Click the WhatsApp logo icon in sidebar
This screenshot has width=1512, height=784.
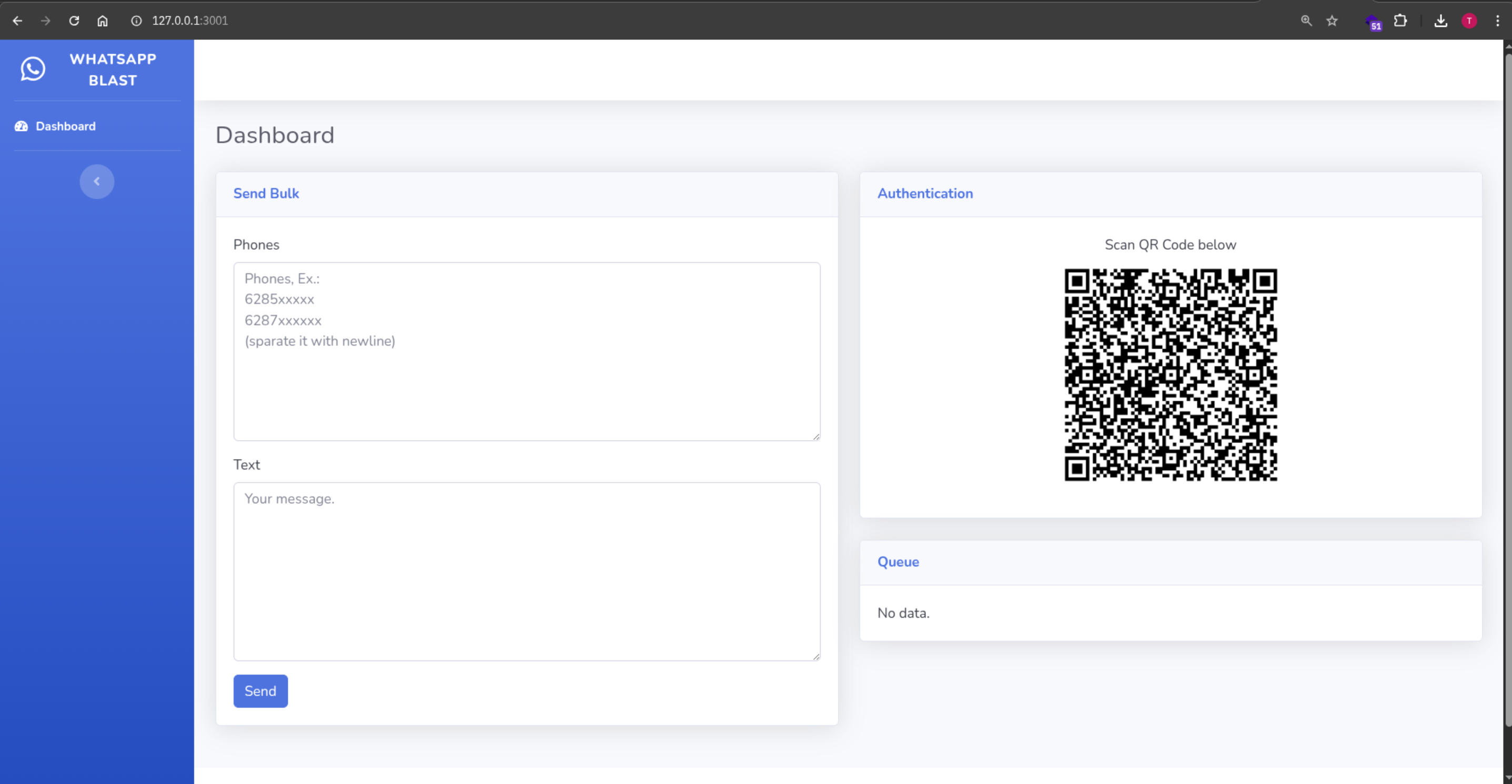click(x=33, y=69)
